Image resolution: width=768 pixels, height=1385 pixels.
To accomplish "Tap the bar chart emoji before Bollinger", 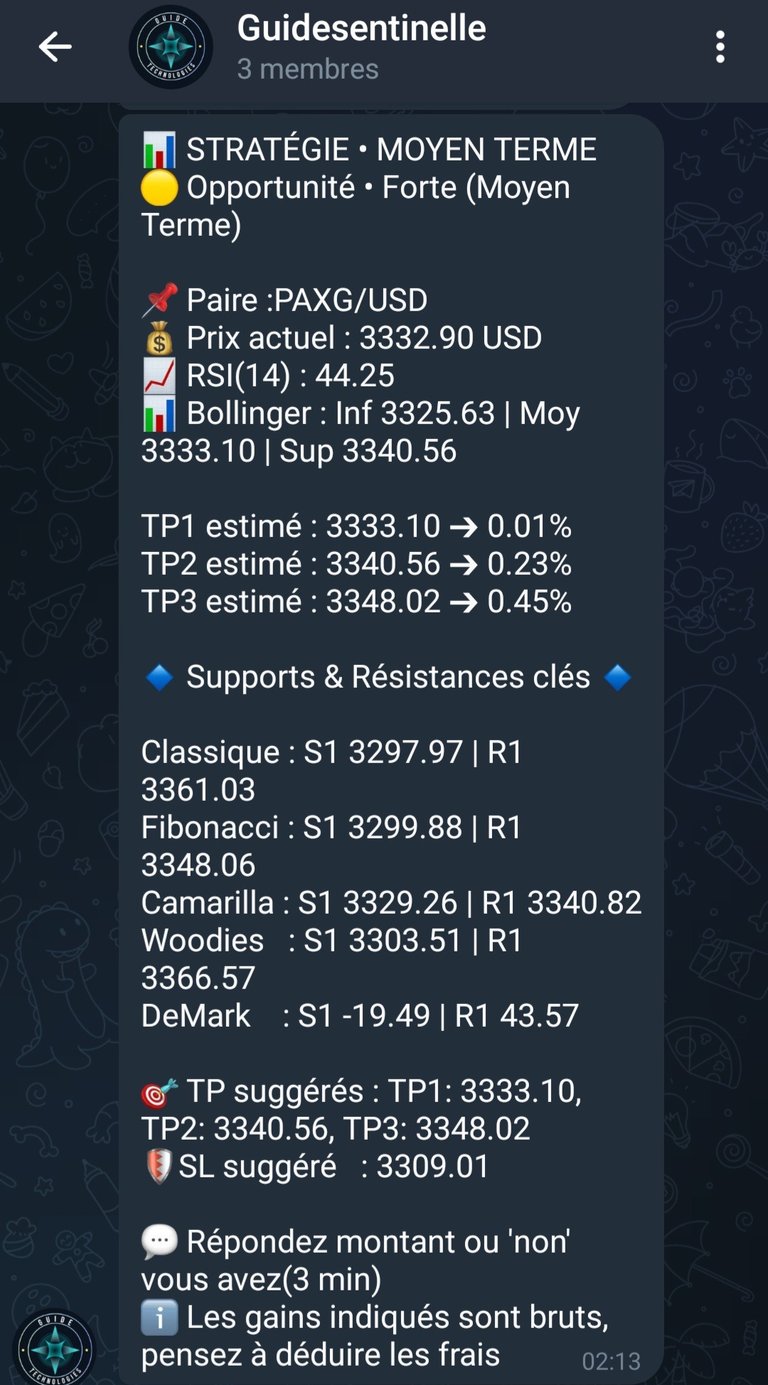I will tap(159, 414).
